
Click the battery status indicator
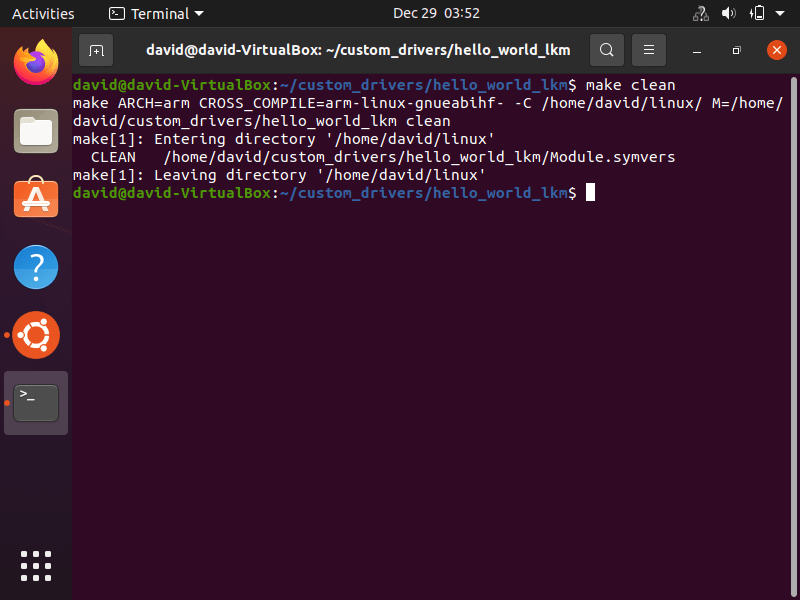(756, 13)
